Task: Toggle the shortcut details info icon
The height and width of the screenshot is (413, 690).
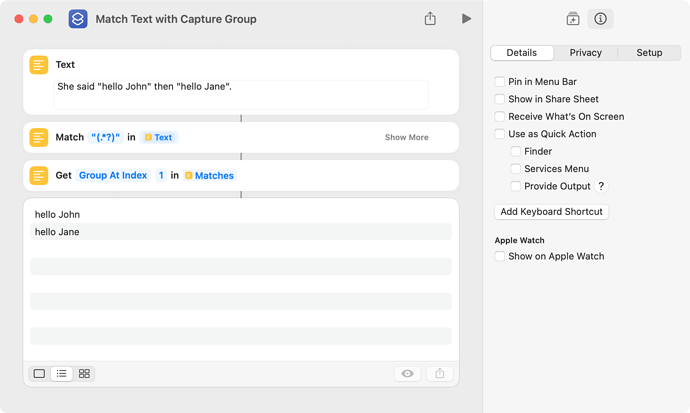Action: tap(600, 19)
